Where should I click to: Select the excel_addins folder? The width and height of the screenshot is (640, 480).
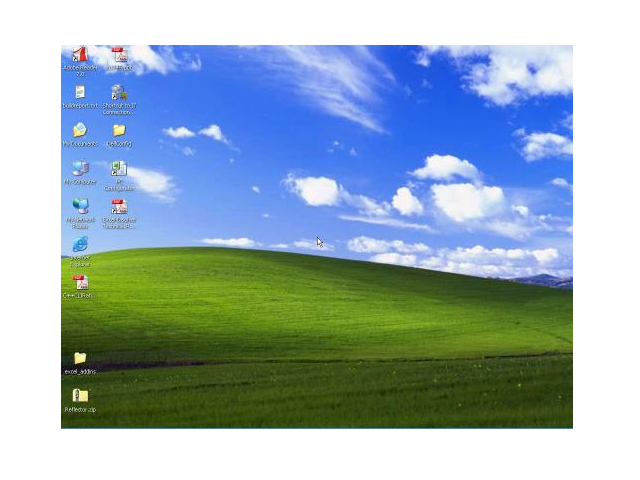pyautogui.click(x=80, y=358)
